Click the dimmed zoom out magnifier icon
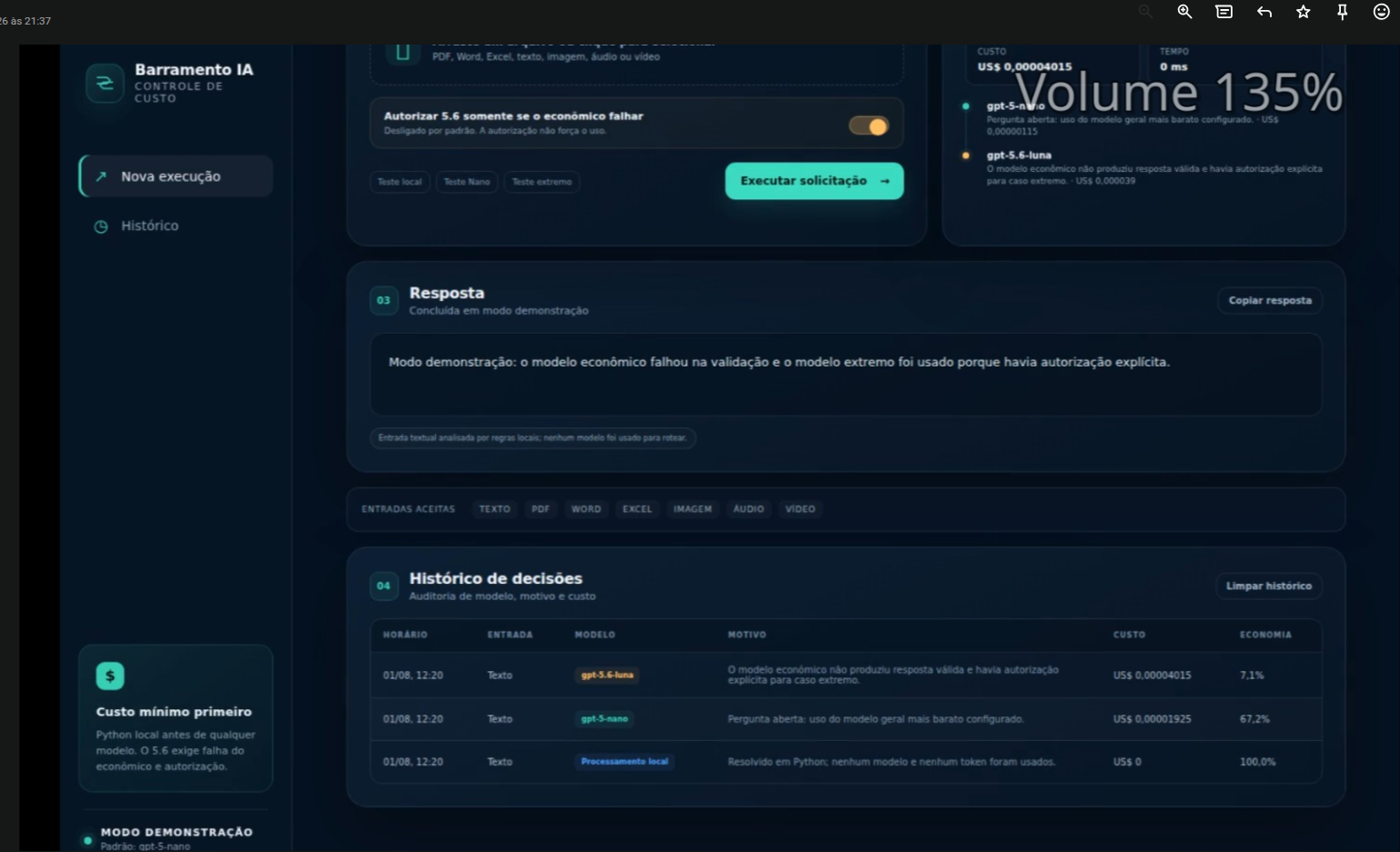Image resolution: width=1400 pixels, height=852 pixels. coord(1145,12)
